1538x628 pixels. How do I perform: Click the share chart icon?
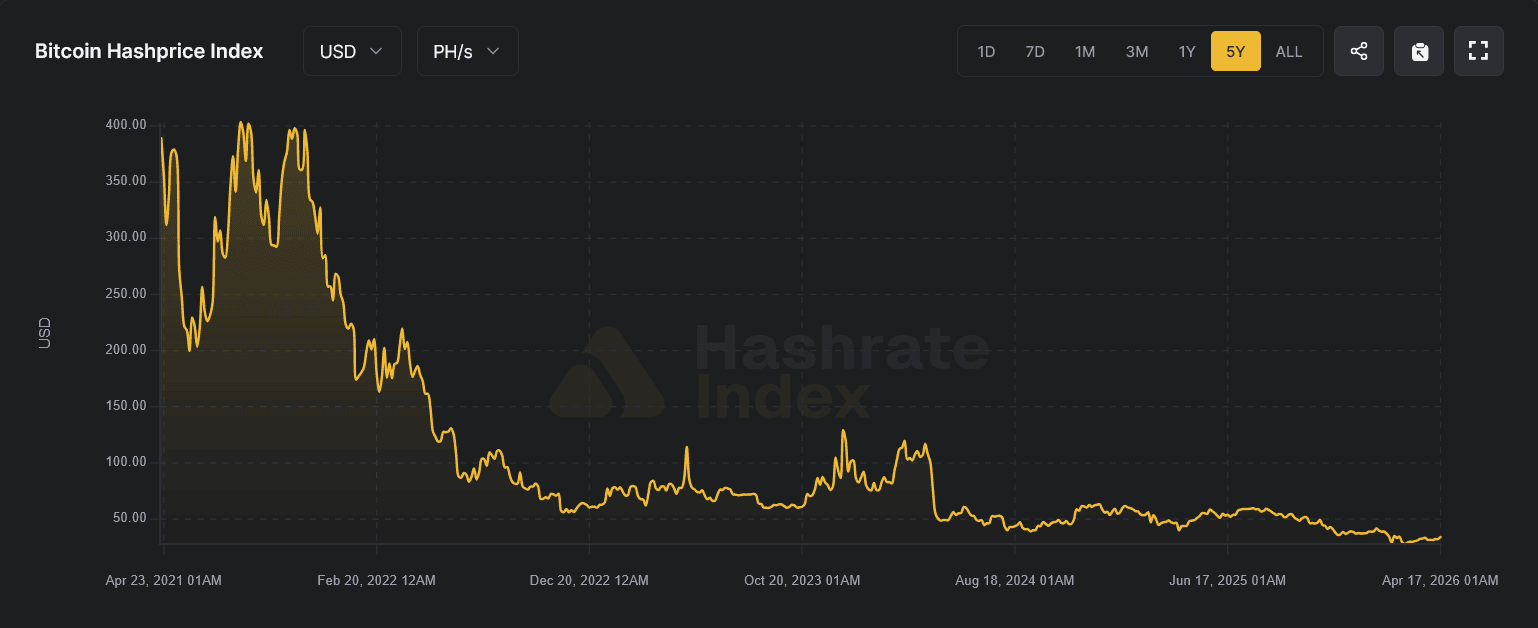pos(1359,51)
